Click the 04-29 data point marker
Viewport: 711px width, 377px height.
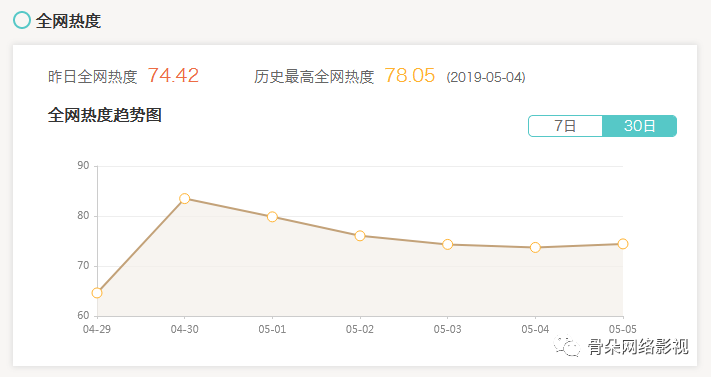97,293
